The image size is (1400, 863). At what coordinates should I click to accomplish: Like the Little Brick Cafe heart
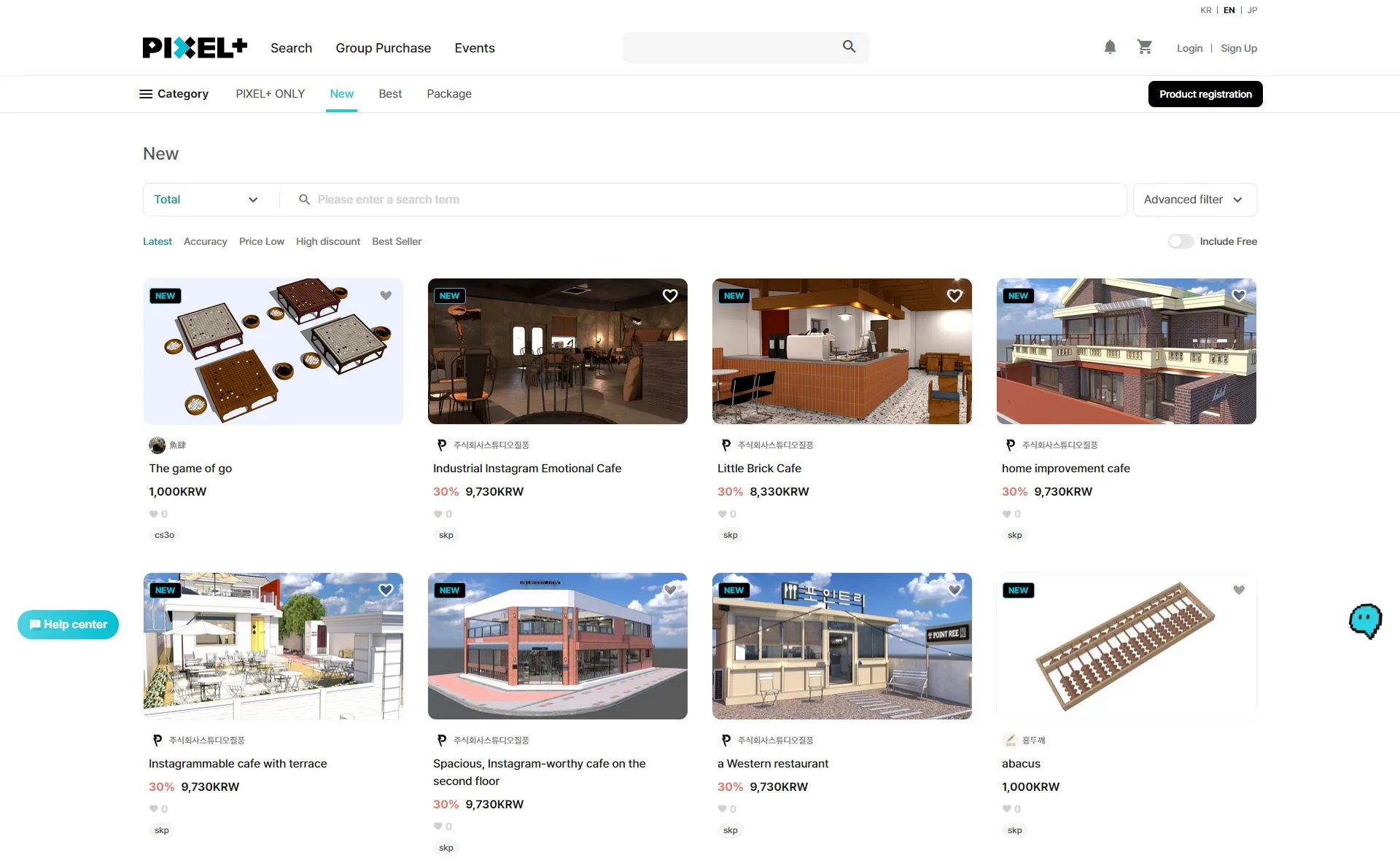tap(954, 296)
